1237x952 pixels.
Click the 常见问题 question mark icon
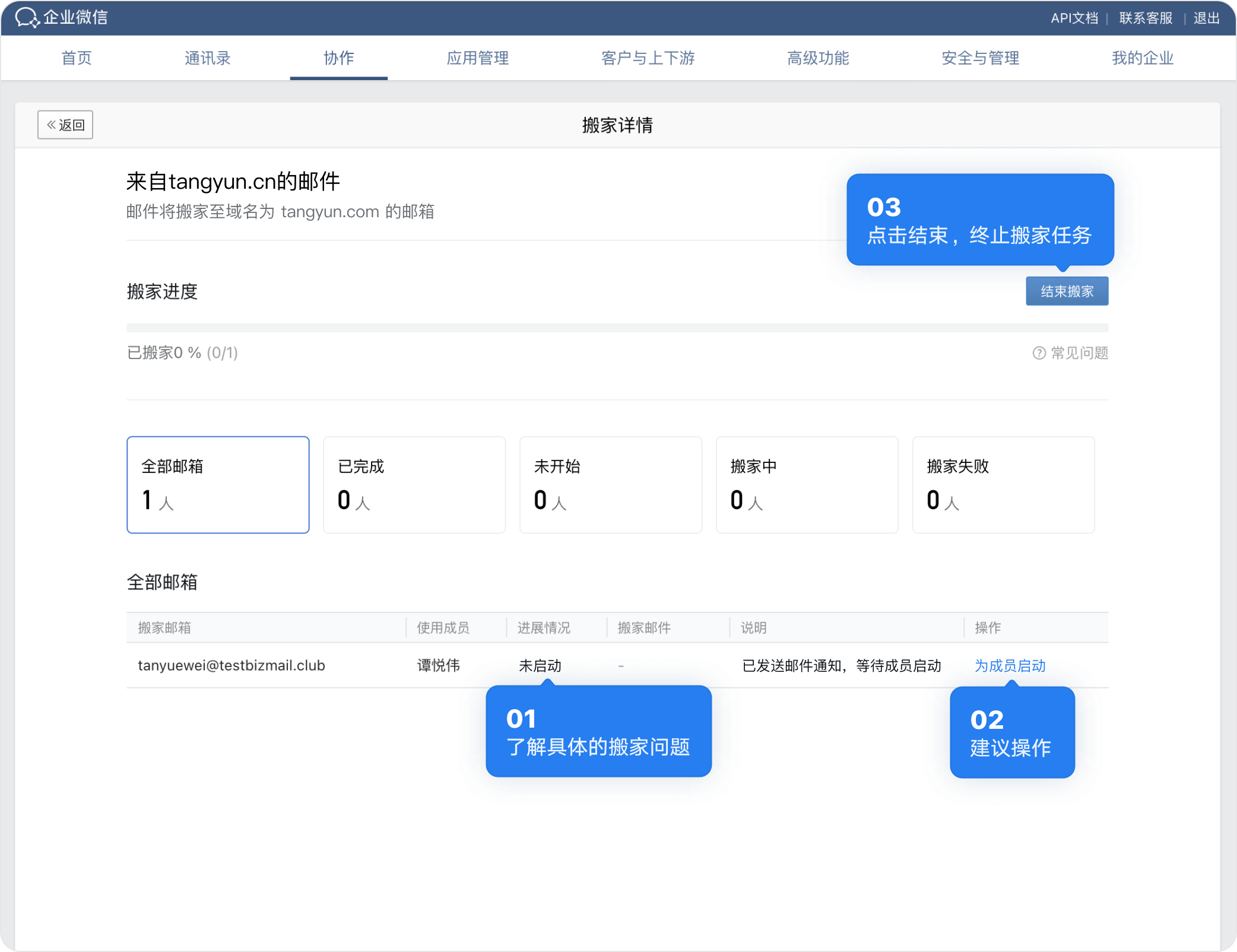pos(1039,353)
